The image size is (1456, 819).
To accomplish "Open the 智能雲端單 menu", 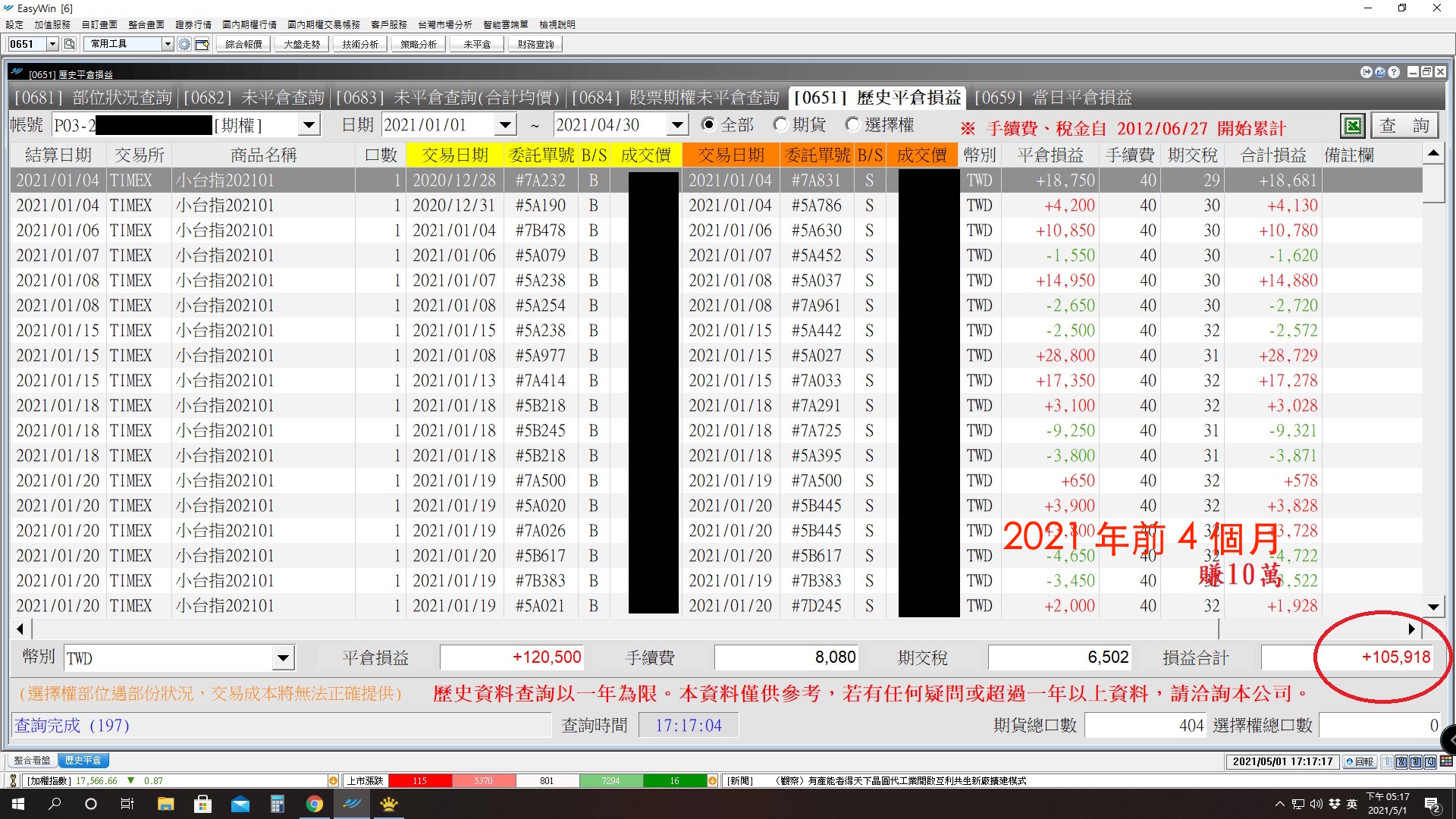I will coord(506,24).
